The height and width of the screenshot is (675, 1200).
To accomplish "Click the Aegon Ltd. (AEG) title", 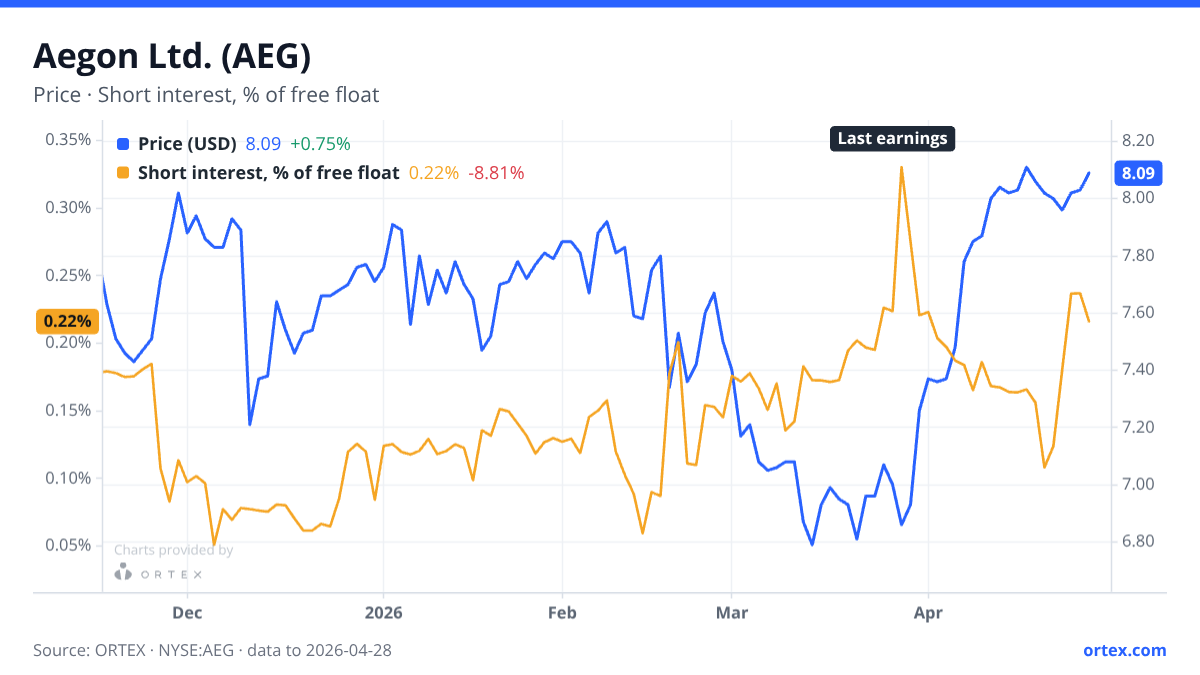I will click(172, 56).
